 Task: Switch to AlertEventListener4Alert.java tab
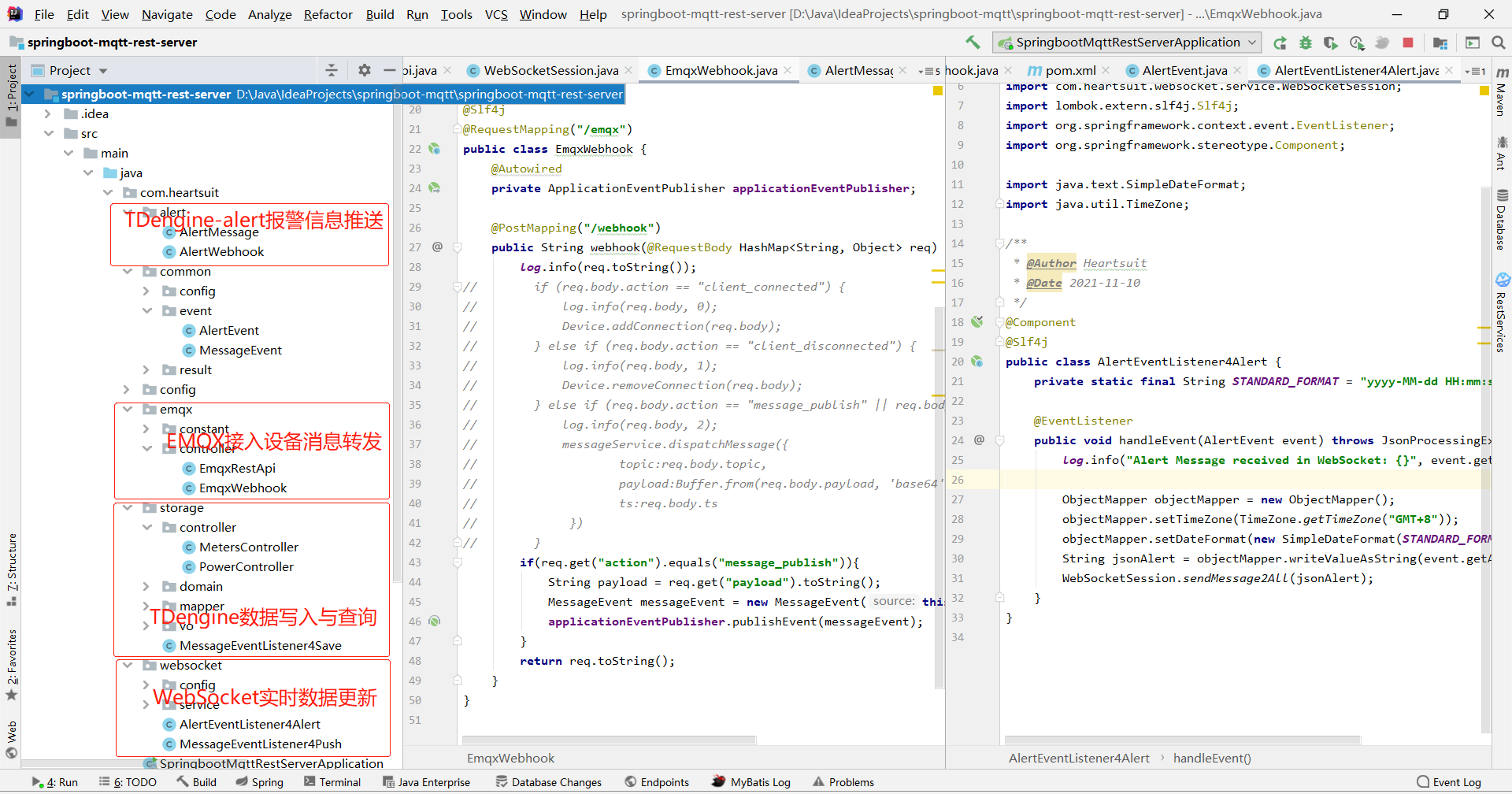click(1355, 71)
